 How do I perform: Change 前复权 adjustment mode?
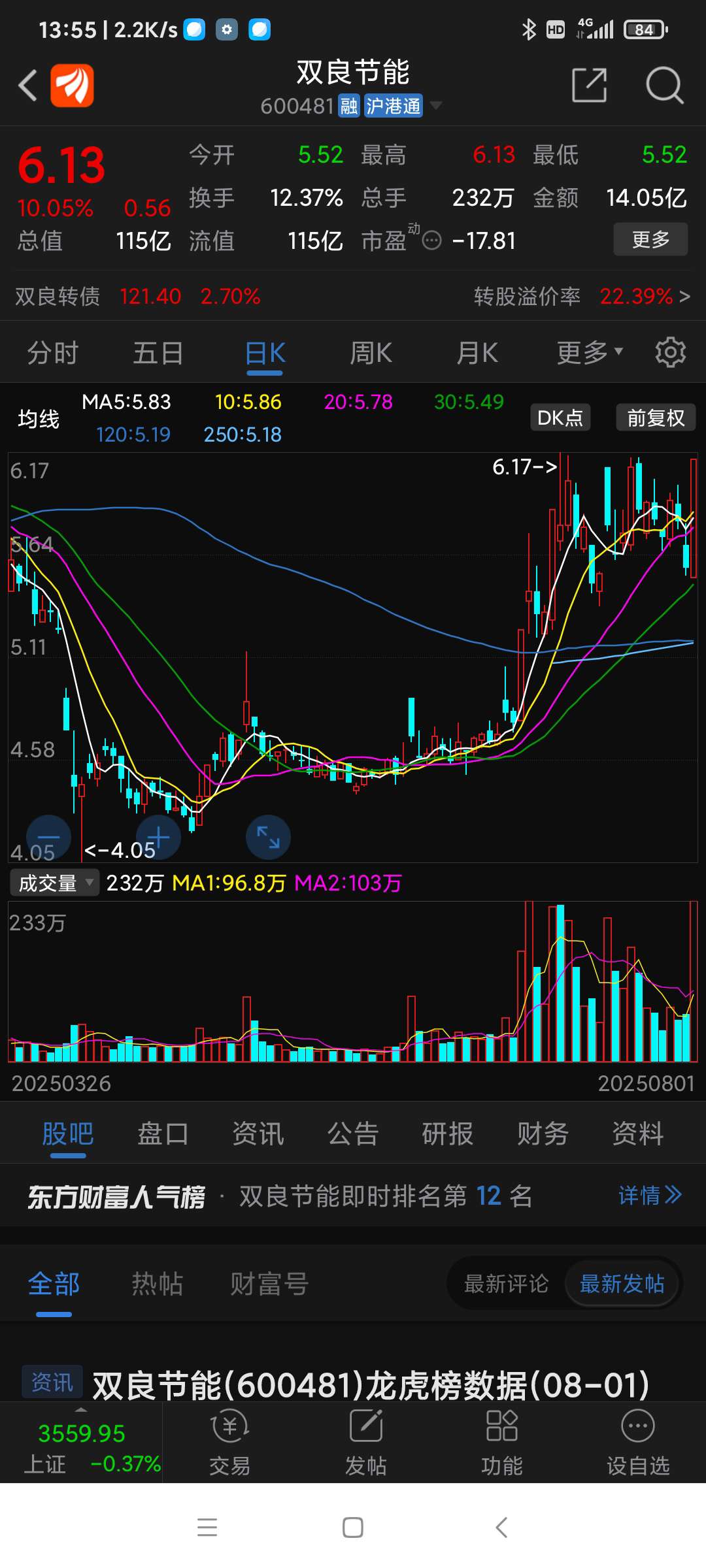pos(656,417)
